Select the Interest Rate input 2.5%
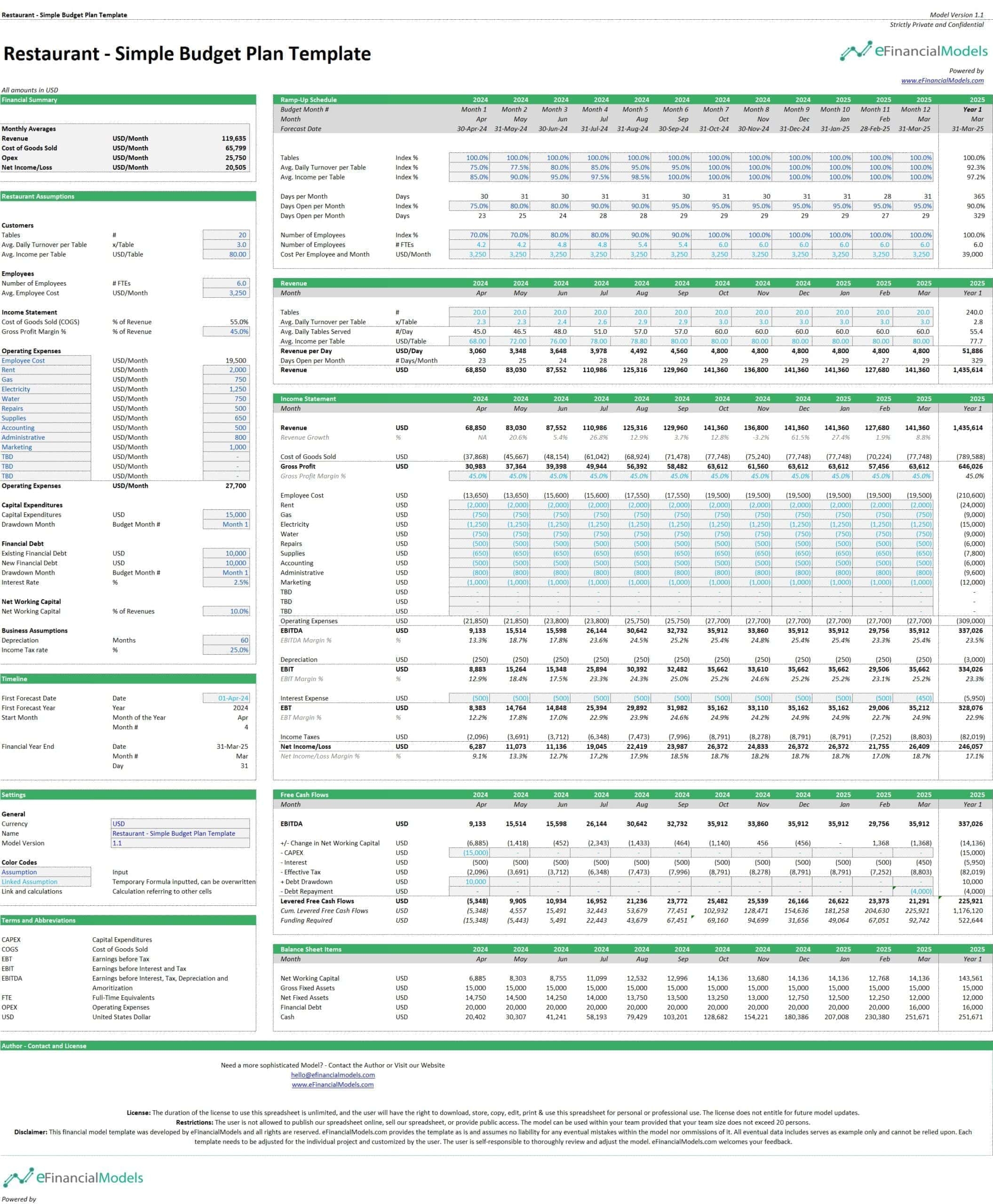Screen dimensions: 993x1204 pos(226,582)
